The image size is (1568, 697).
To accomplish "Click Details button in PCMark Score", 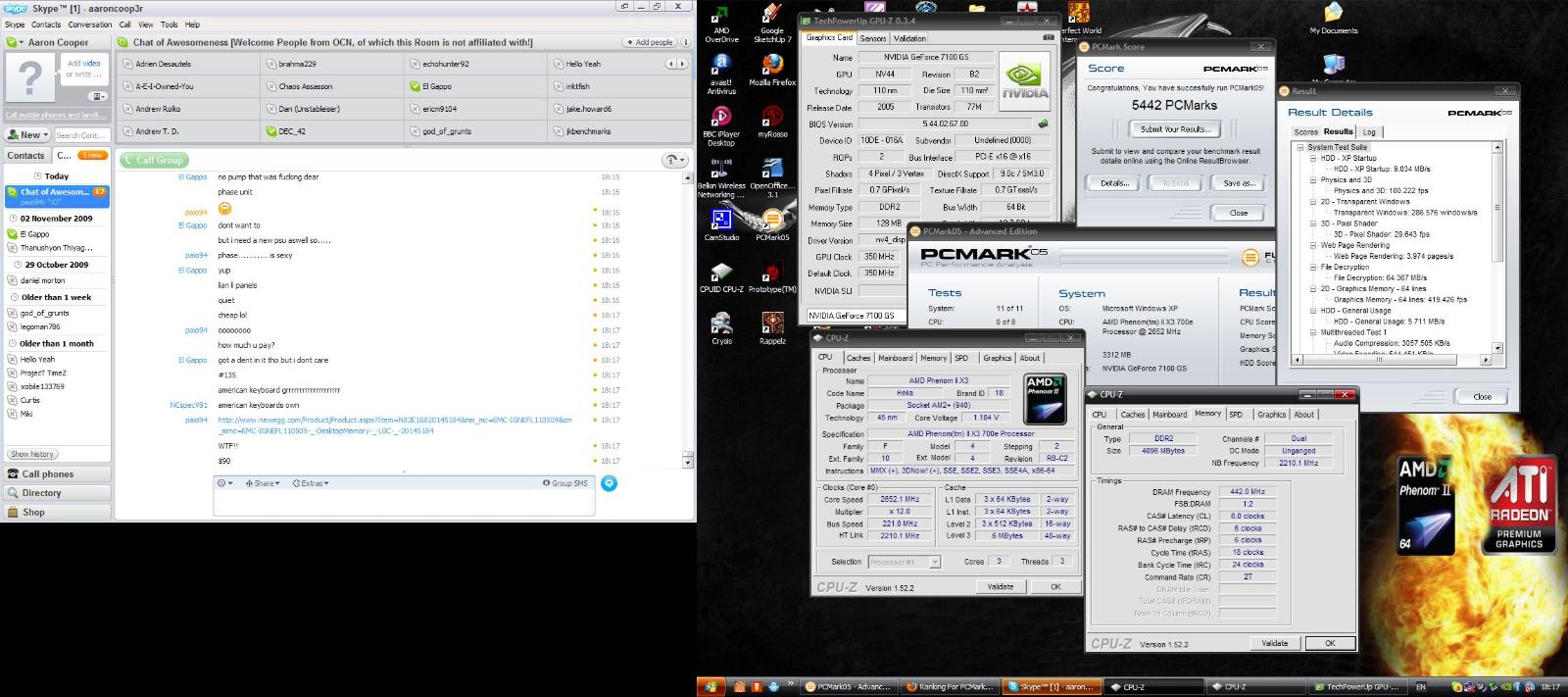I will [1114, 183].
